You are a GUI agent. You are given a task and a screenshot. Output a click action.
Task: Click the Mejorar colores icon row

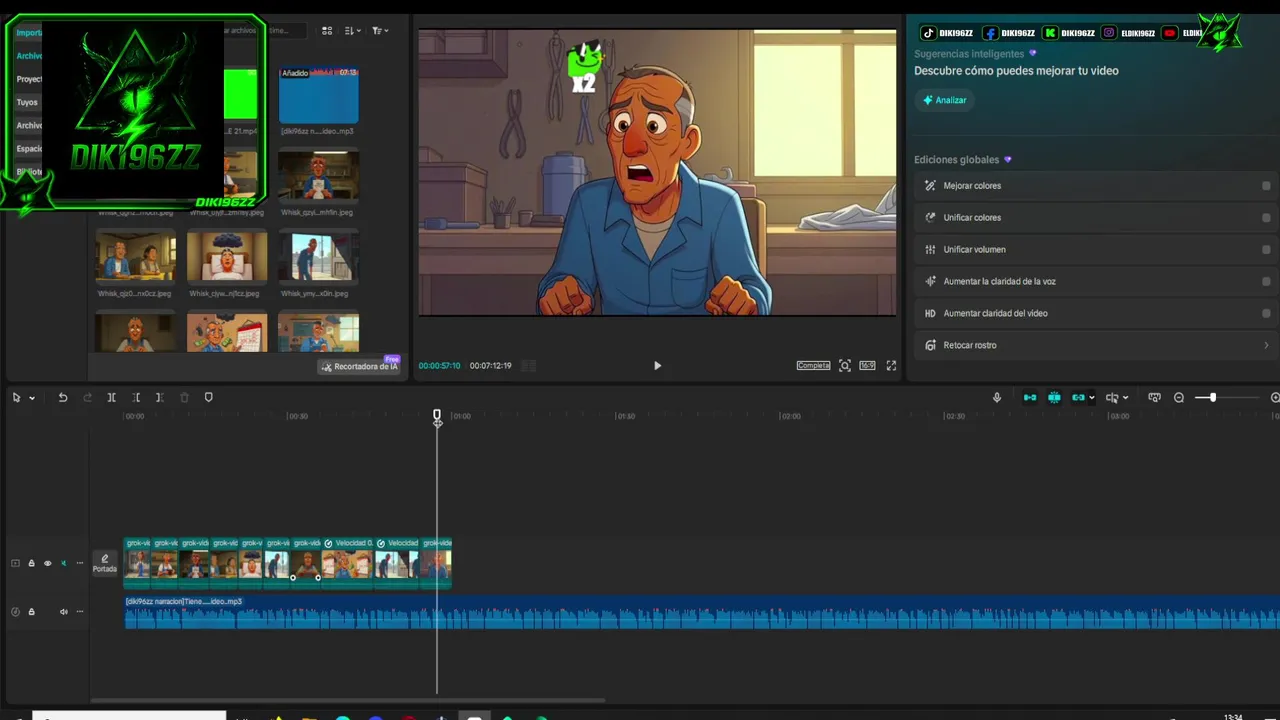pos(1096,185)
